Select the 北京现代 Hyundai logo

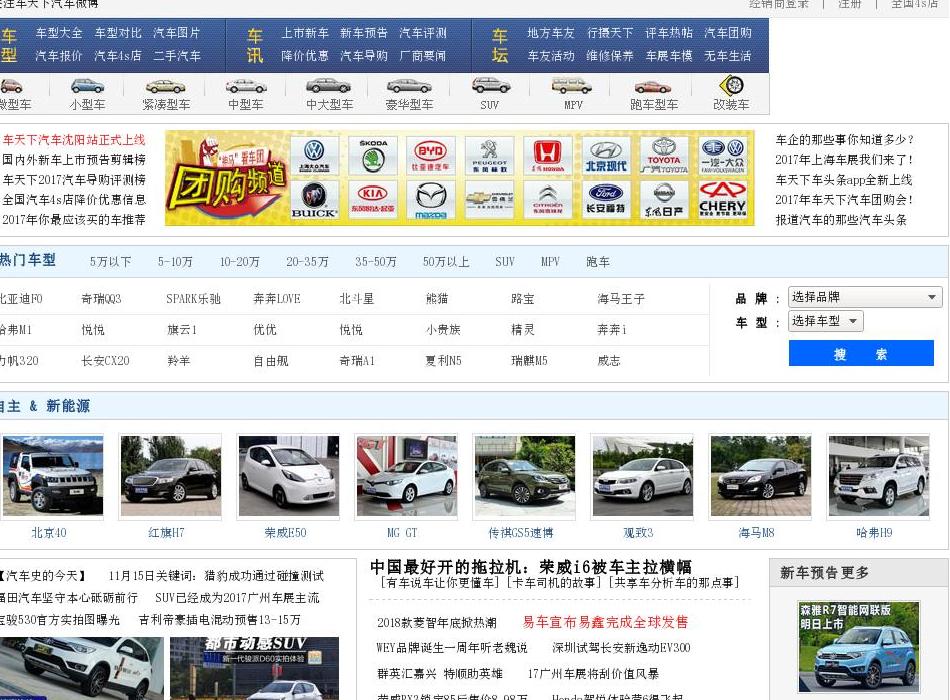point(606,156)
